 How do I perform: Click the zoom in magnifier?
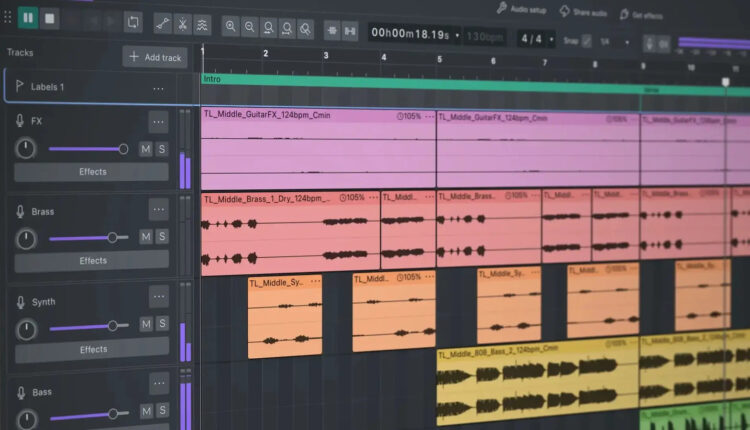[x=231, y=26]
